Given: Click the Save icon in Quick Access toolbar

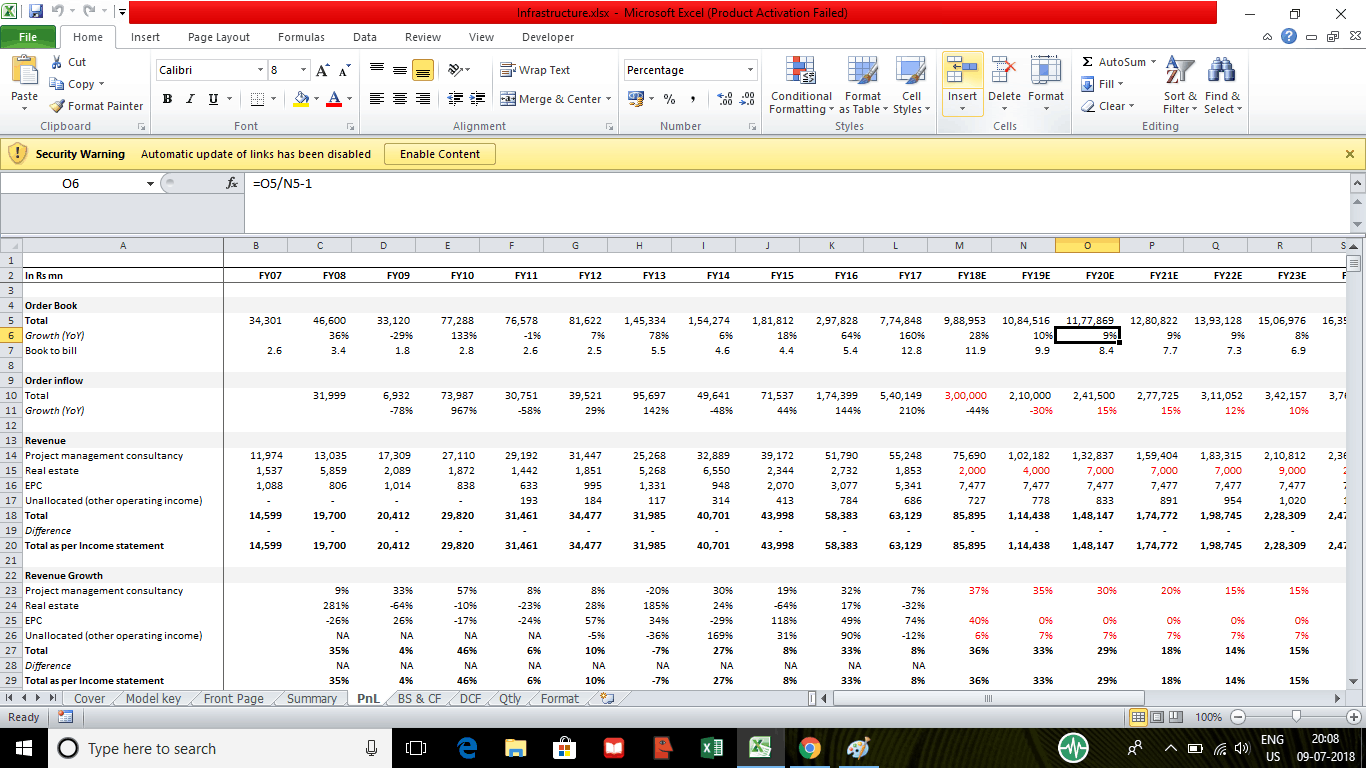Looking at the screenshot, I should [x=36, y=13].
